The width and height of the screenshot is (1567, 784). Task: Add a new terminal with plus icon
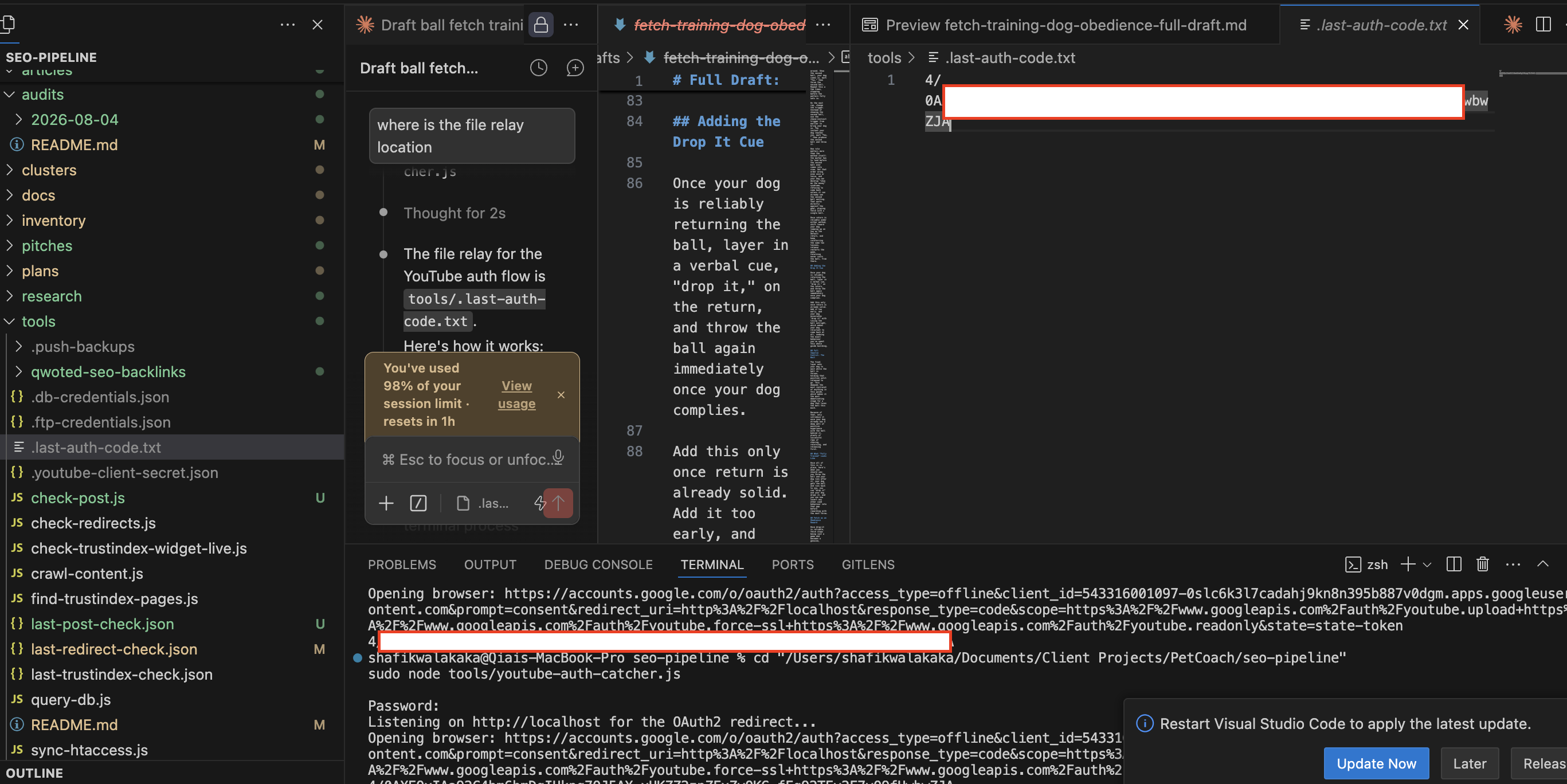(x=1408, y=565)
